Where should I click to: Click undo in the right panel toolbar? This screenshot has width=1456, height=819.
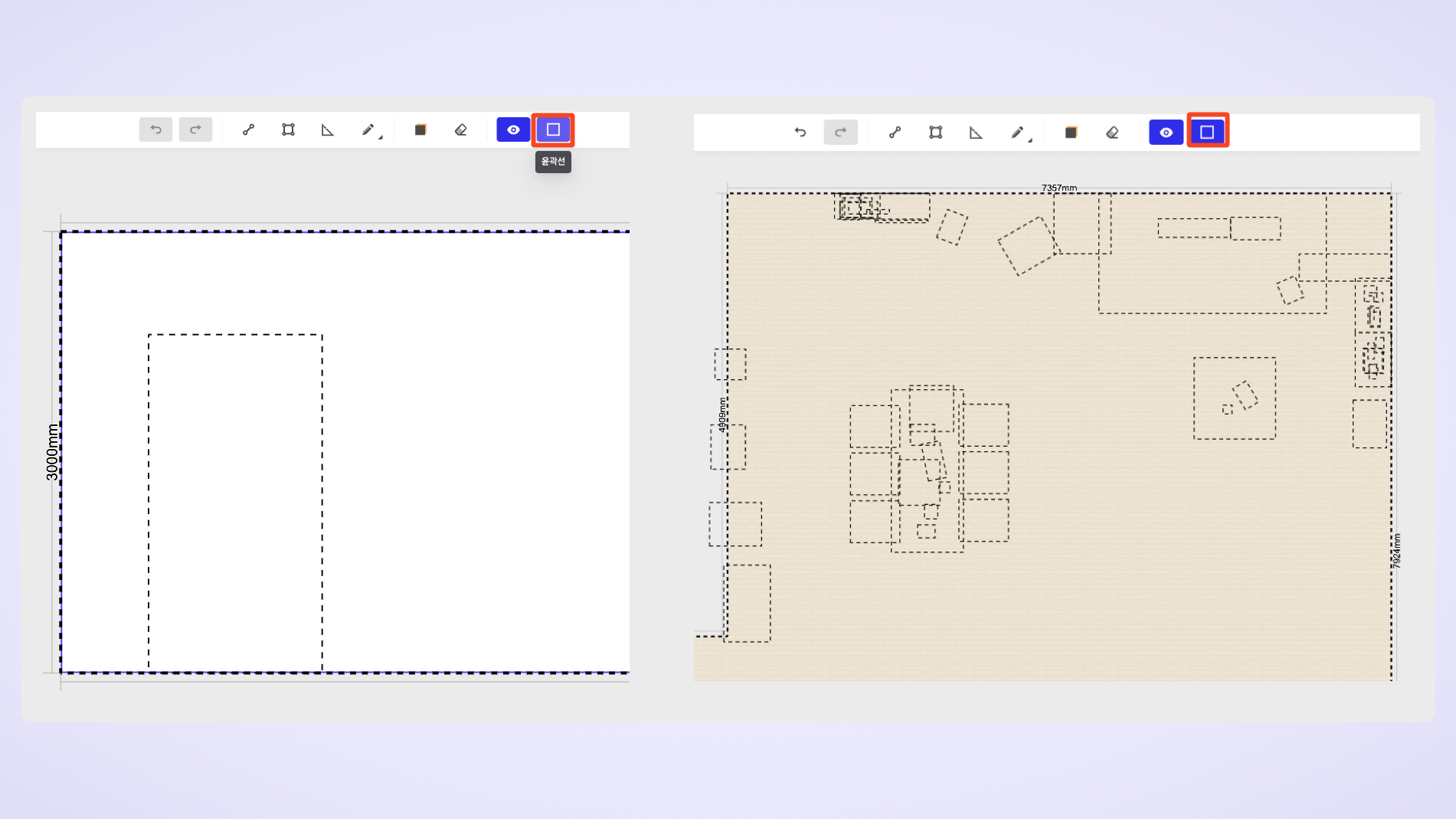[x=800, y=133]
